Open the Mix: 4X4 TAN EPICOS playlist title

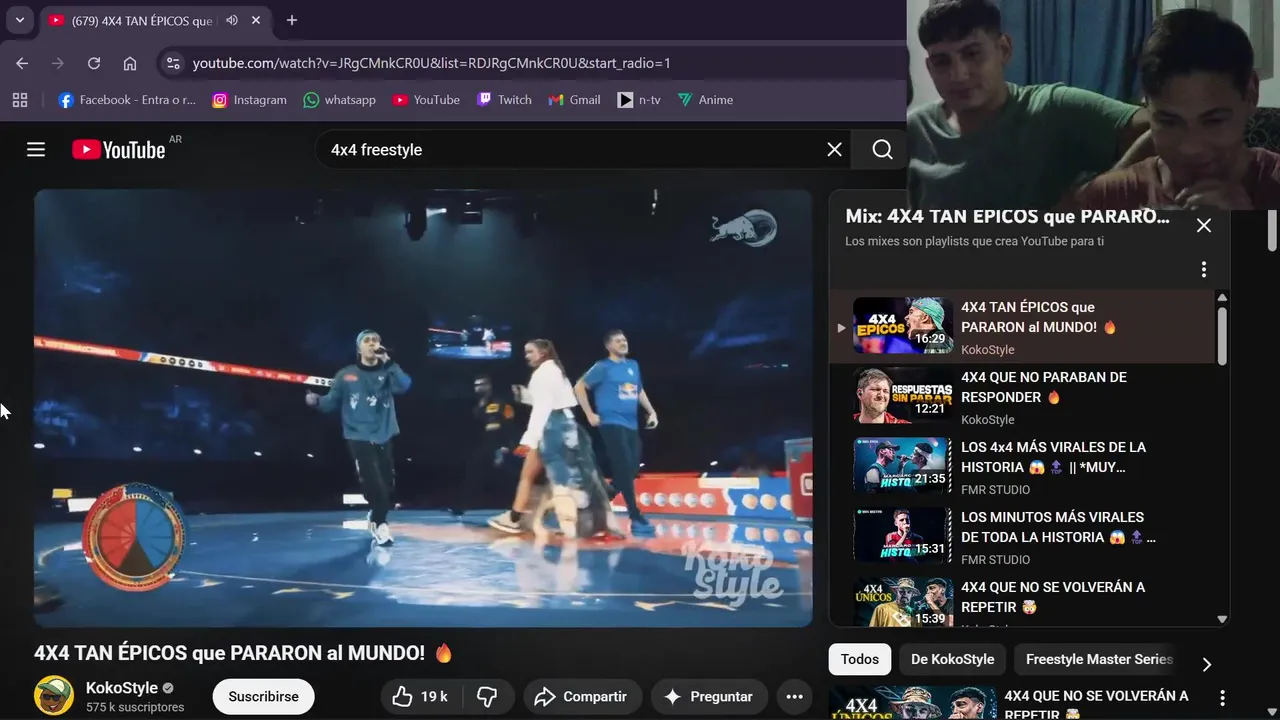(1007, 216)
